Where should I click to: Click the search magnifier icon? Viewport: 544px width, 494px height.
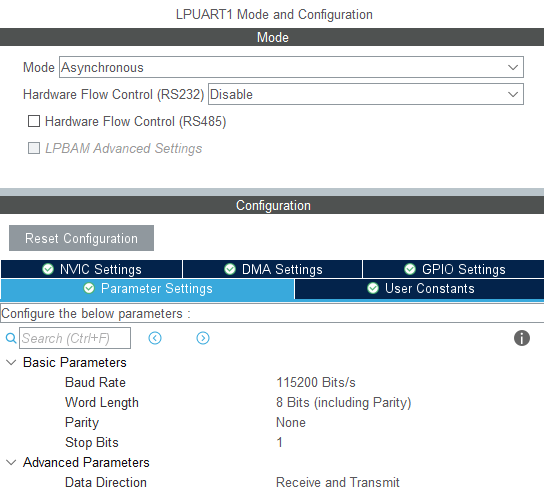coord(11,338)
